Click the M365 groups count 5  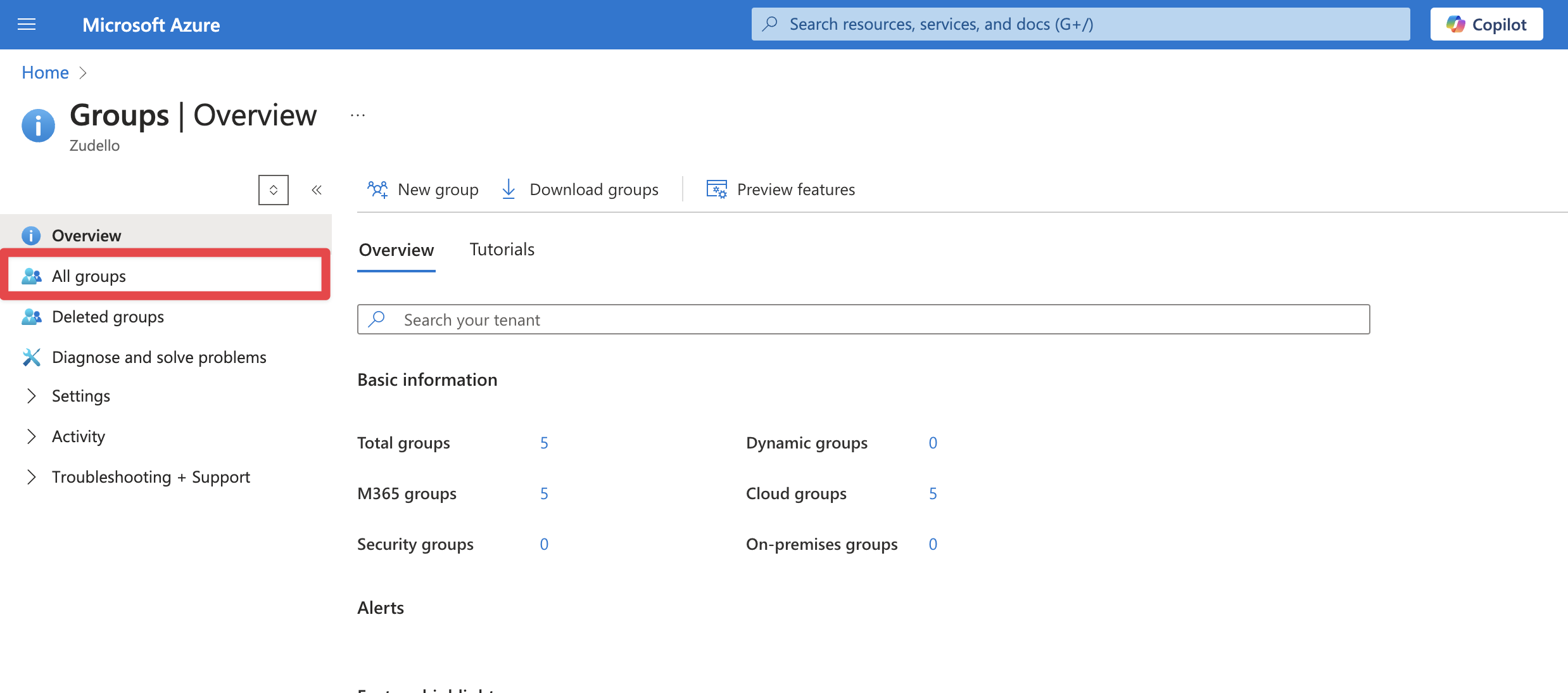click(544, 493)
